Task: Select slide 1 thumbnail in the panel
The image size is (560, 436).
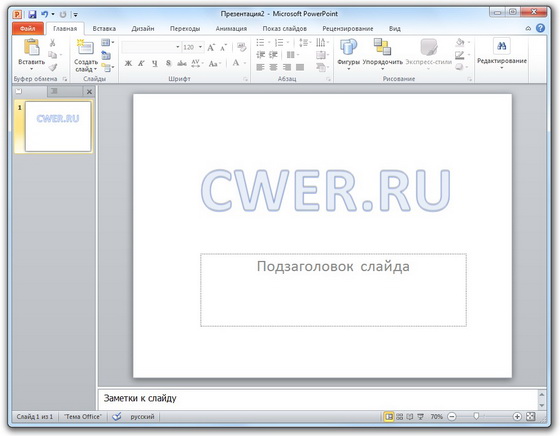Action: pos(58,126)
